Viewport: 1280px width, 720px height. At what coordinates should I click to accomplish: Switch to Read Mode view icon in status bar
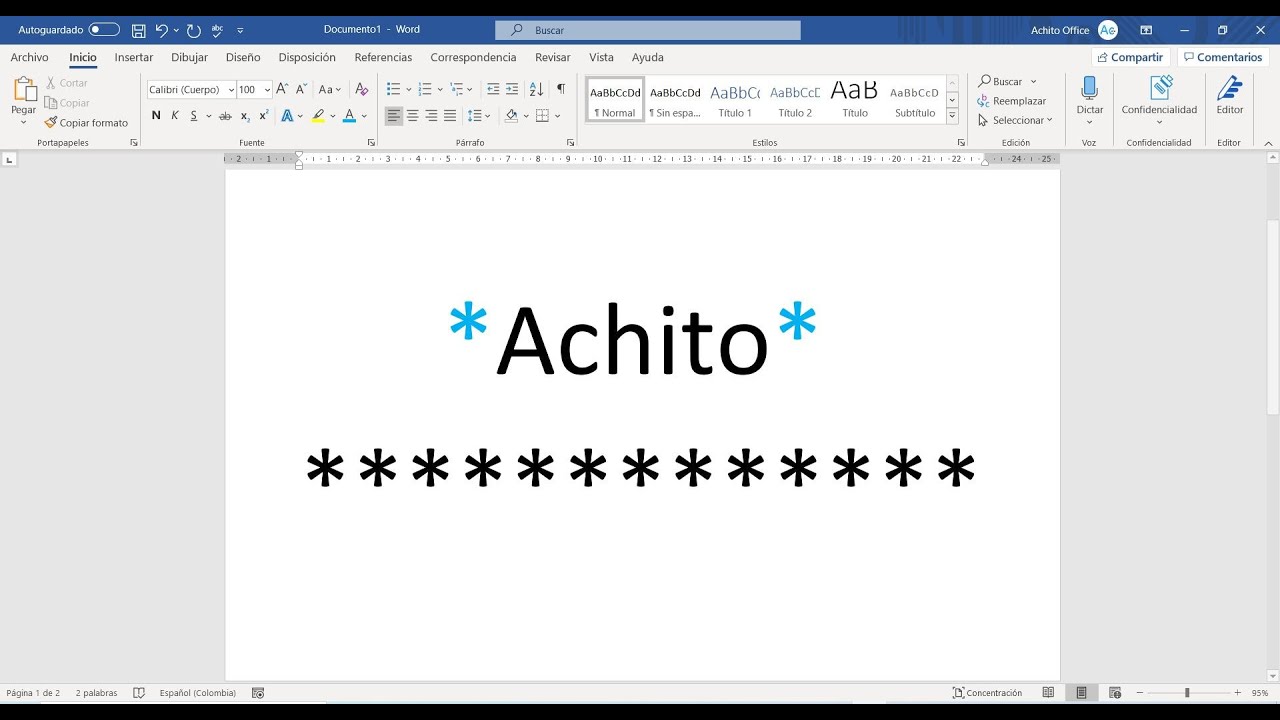click(x=1048, y=693)
